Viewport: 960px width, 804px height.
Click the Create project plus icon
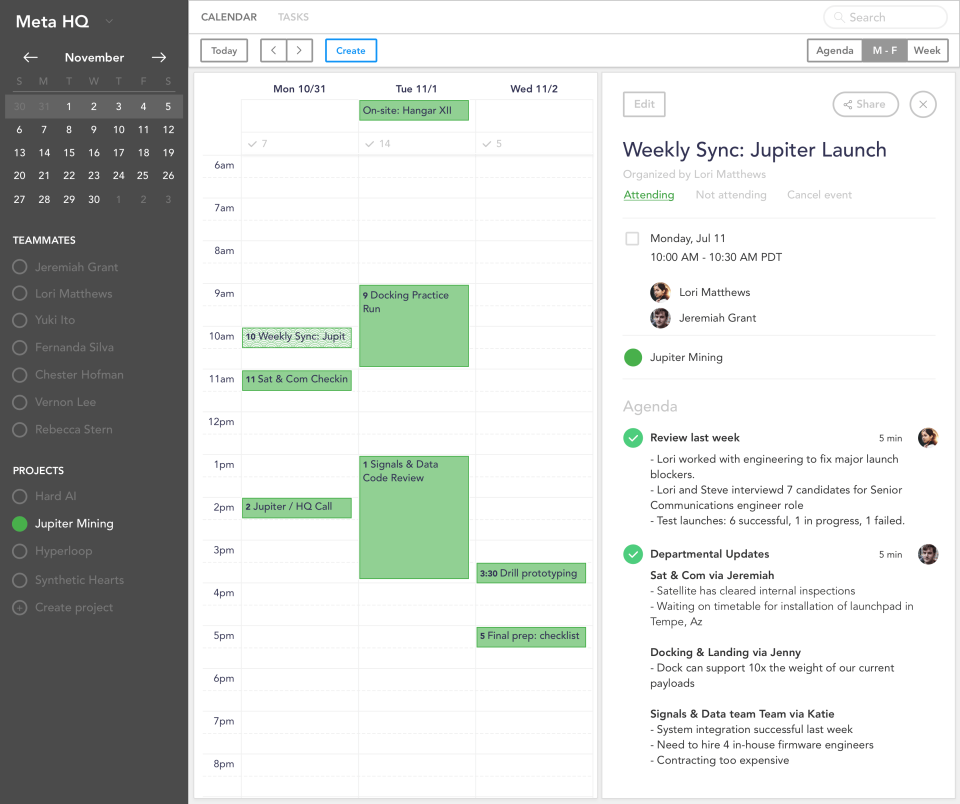[20, 607]
